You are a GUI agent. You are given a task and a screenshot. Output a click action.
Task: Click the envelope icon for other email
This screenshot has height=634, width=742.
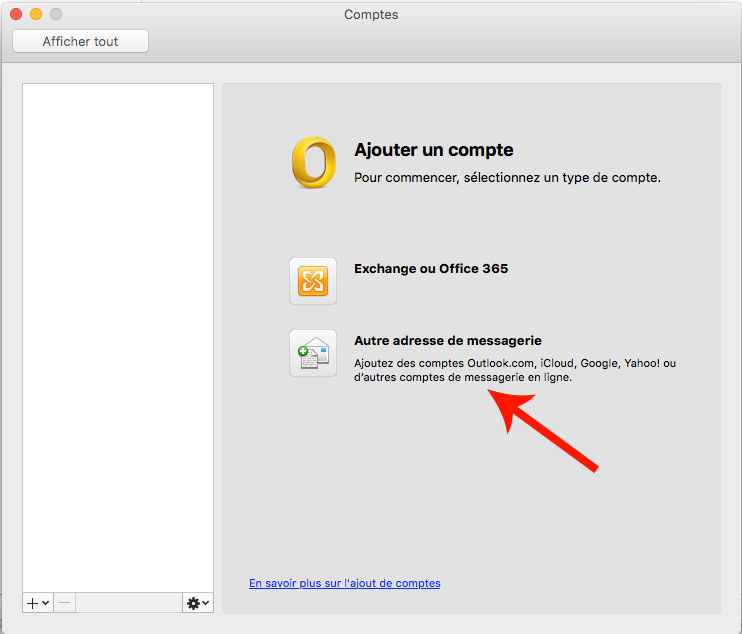click(x=313, y=353)
